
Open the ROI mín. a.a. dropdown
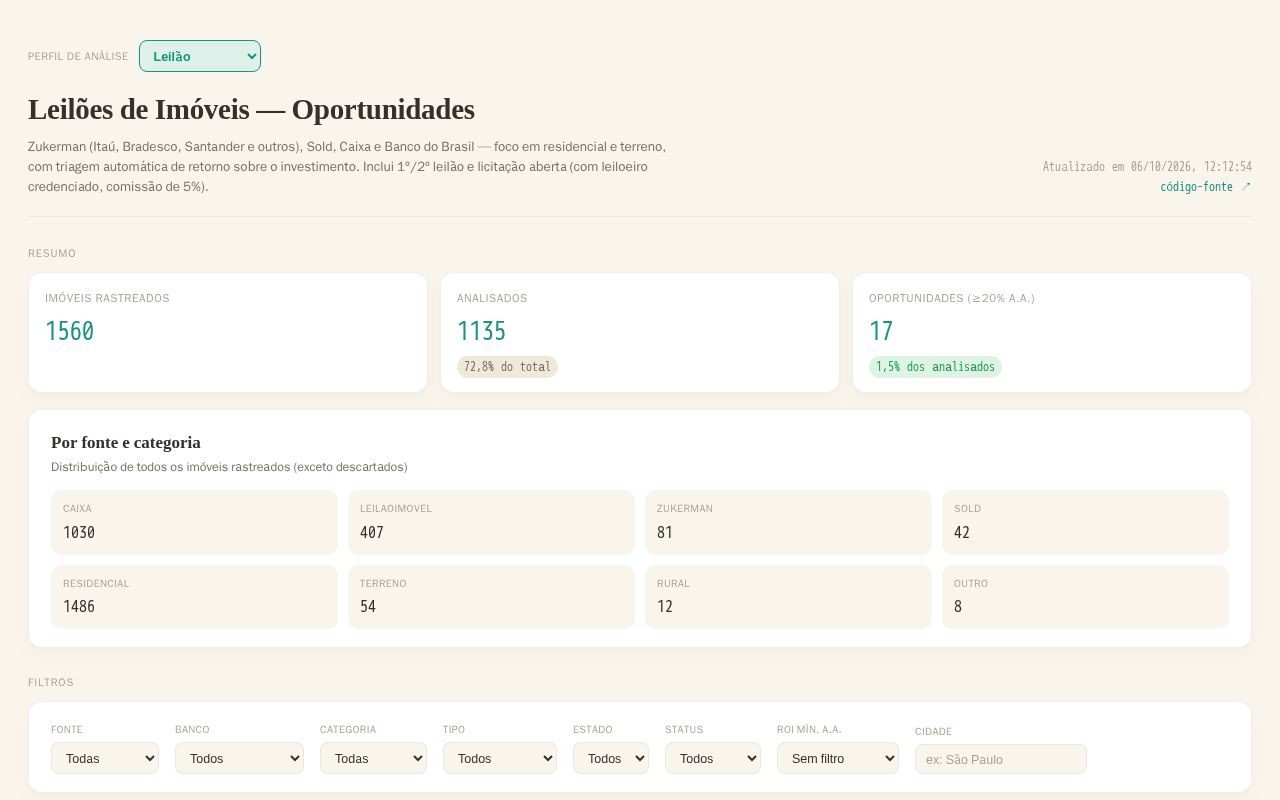(838, 758)
